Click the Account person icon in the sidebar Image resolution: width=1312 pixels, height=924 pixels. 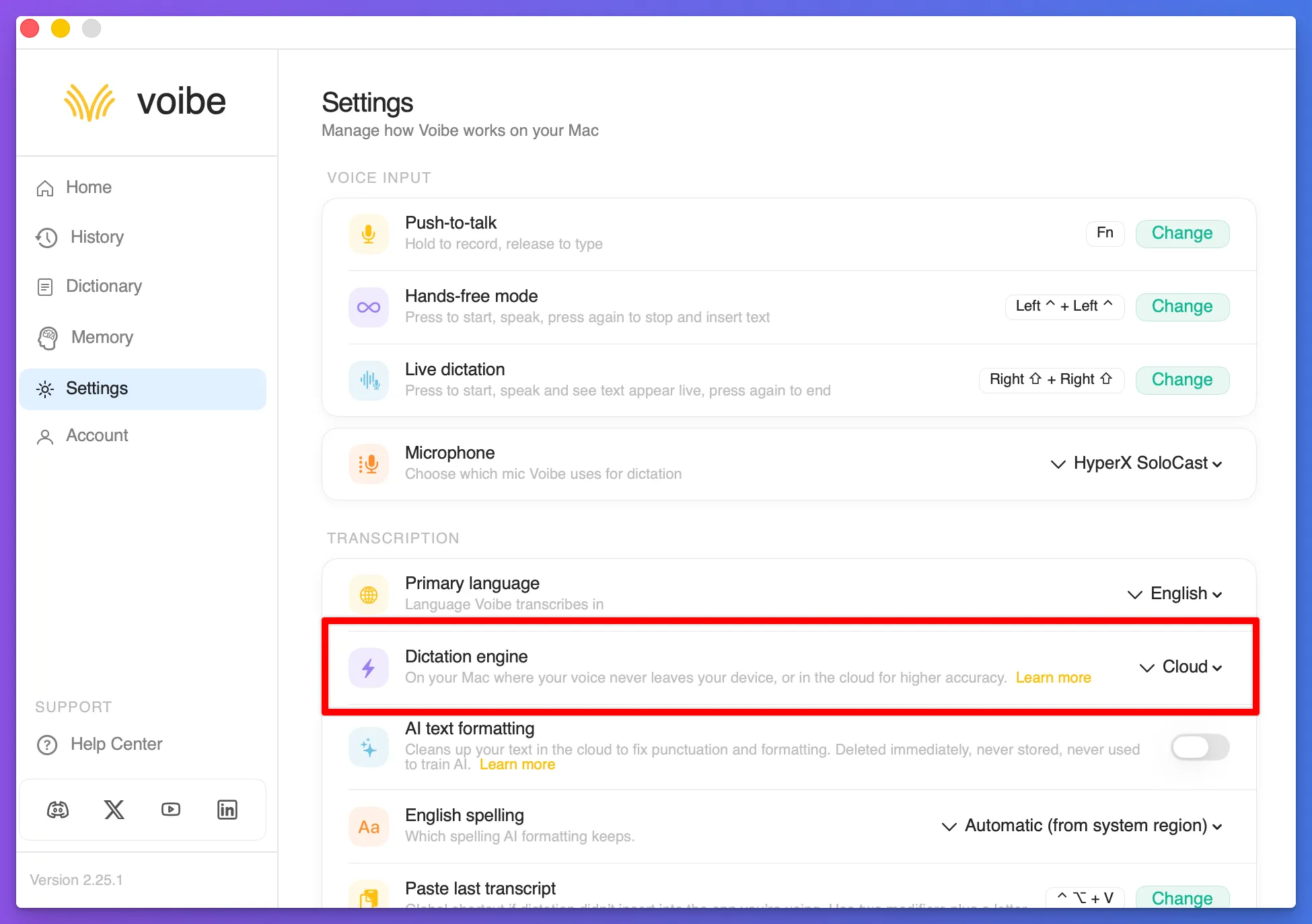point(45,437)
